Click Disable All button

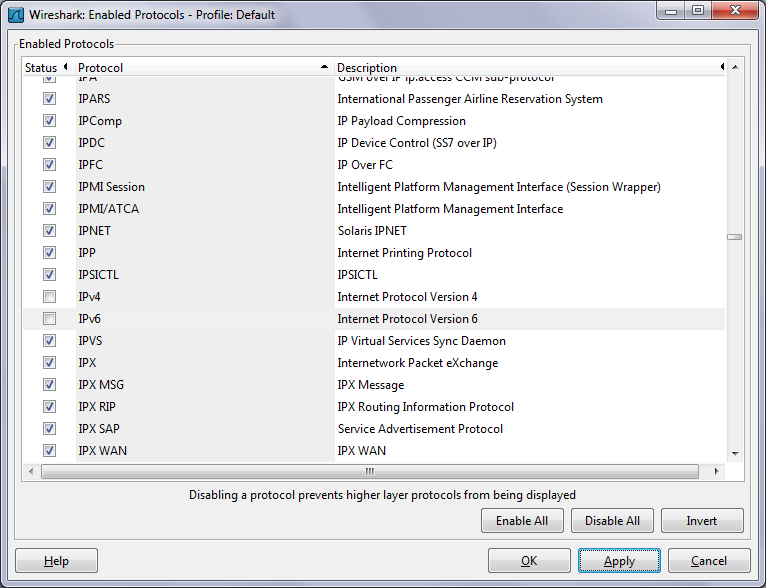(x=612, y=521)
